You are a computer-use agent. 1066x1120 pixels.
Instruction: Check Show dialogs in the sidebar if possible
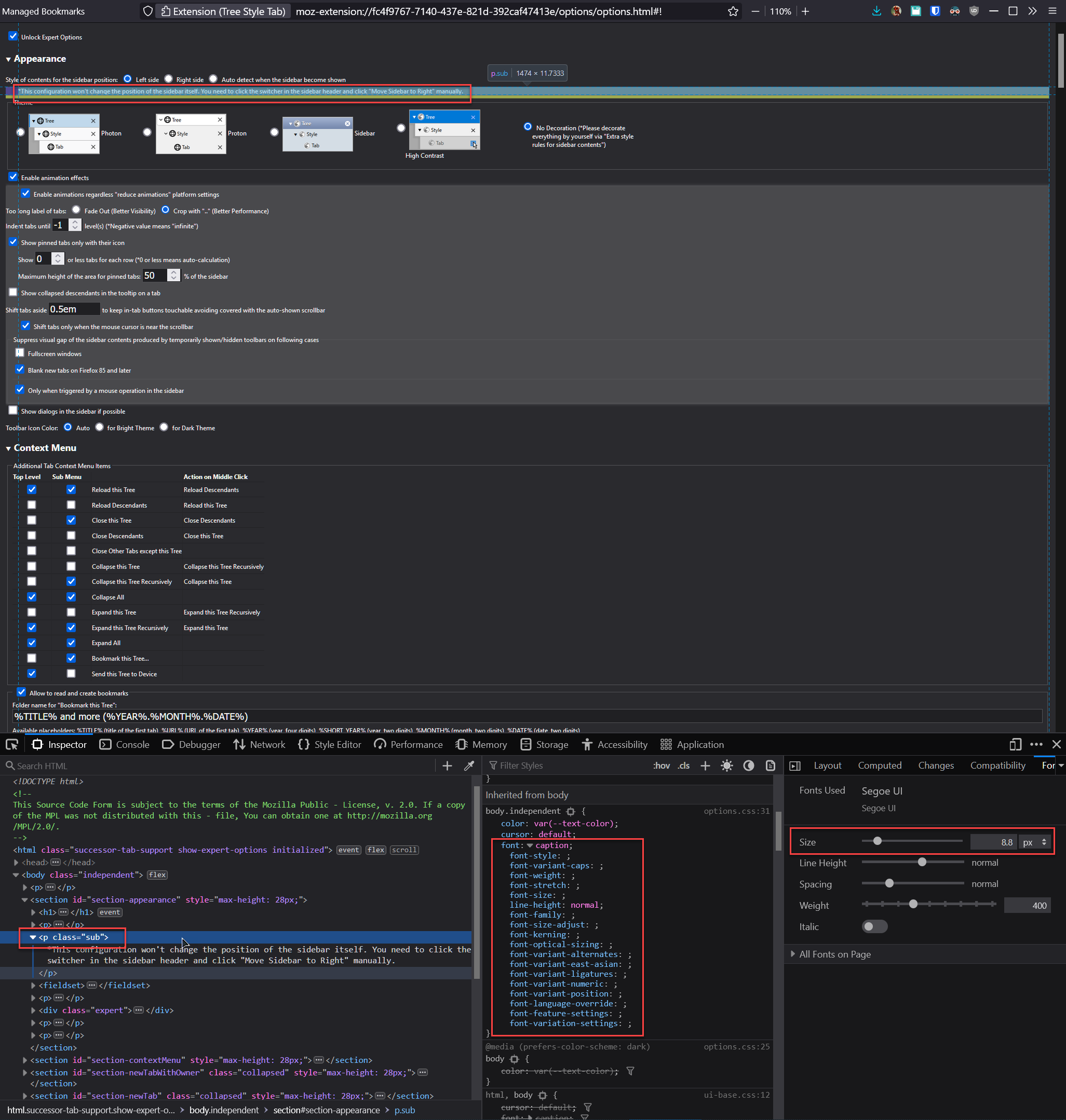pyautogui.click(x=13, y=411)
